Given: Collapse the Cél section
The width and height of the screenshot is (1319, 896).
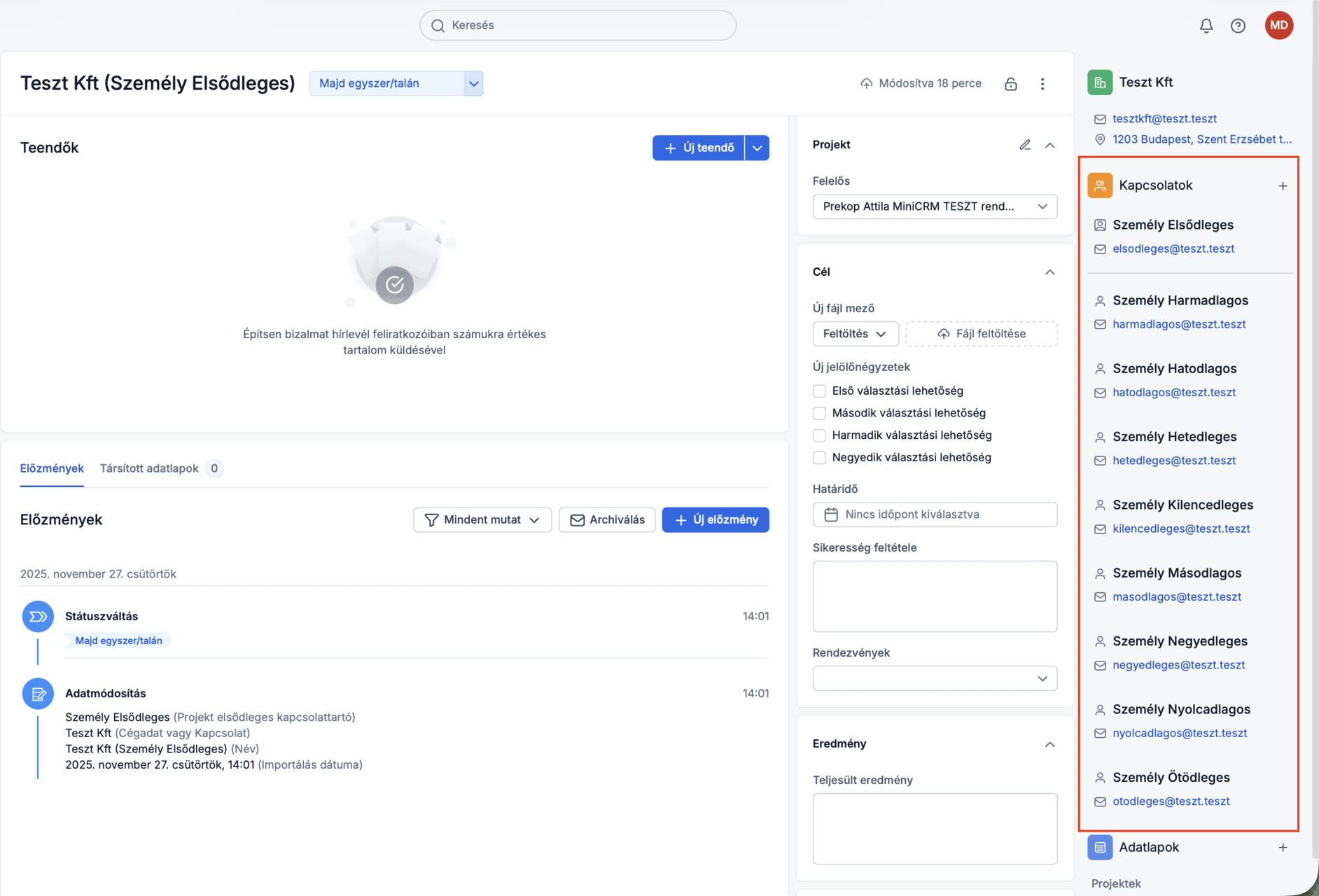Looking at the screenshot, I should (x=1049, y=272).
